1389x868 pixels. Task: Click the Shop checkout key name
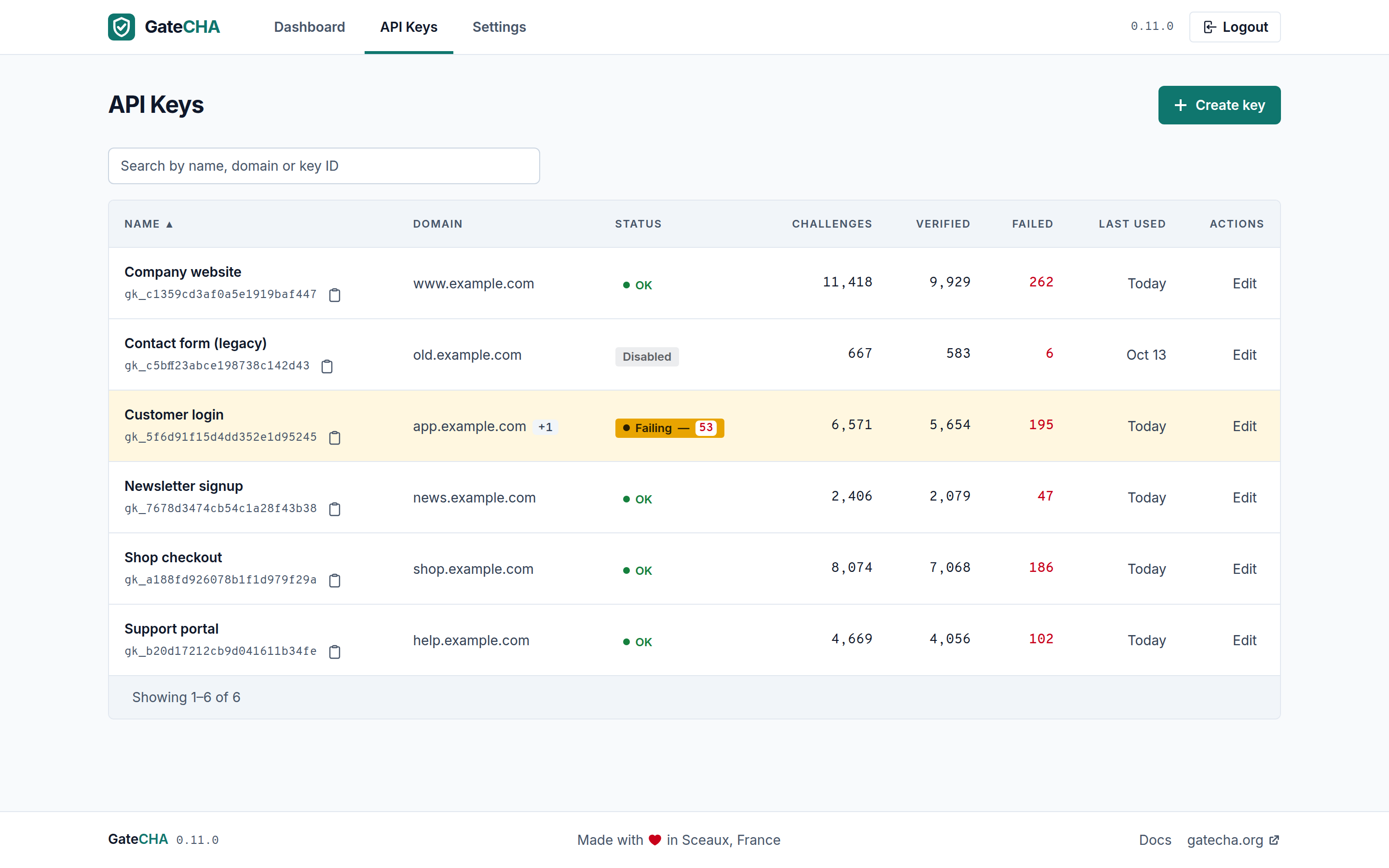(x=173, y=557)
